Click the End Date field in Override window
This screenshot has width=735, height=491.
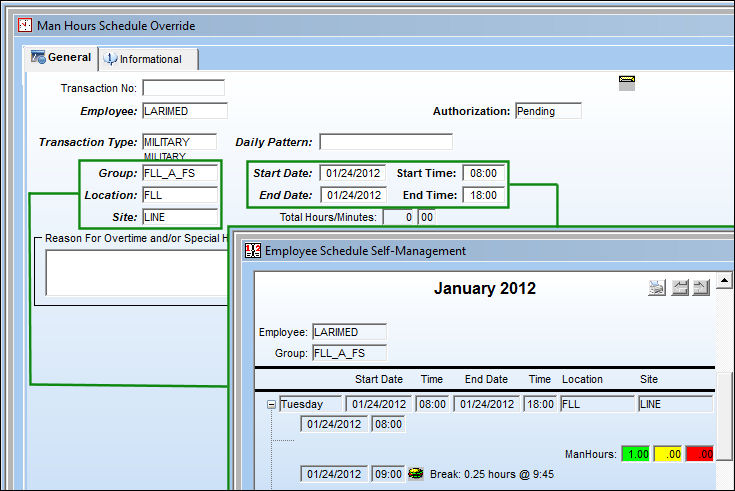point(353,195)
